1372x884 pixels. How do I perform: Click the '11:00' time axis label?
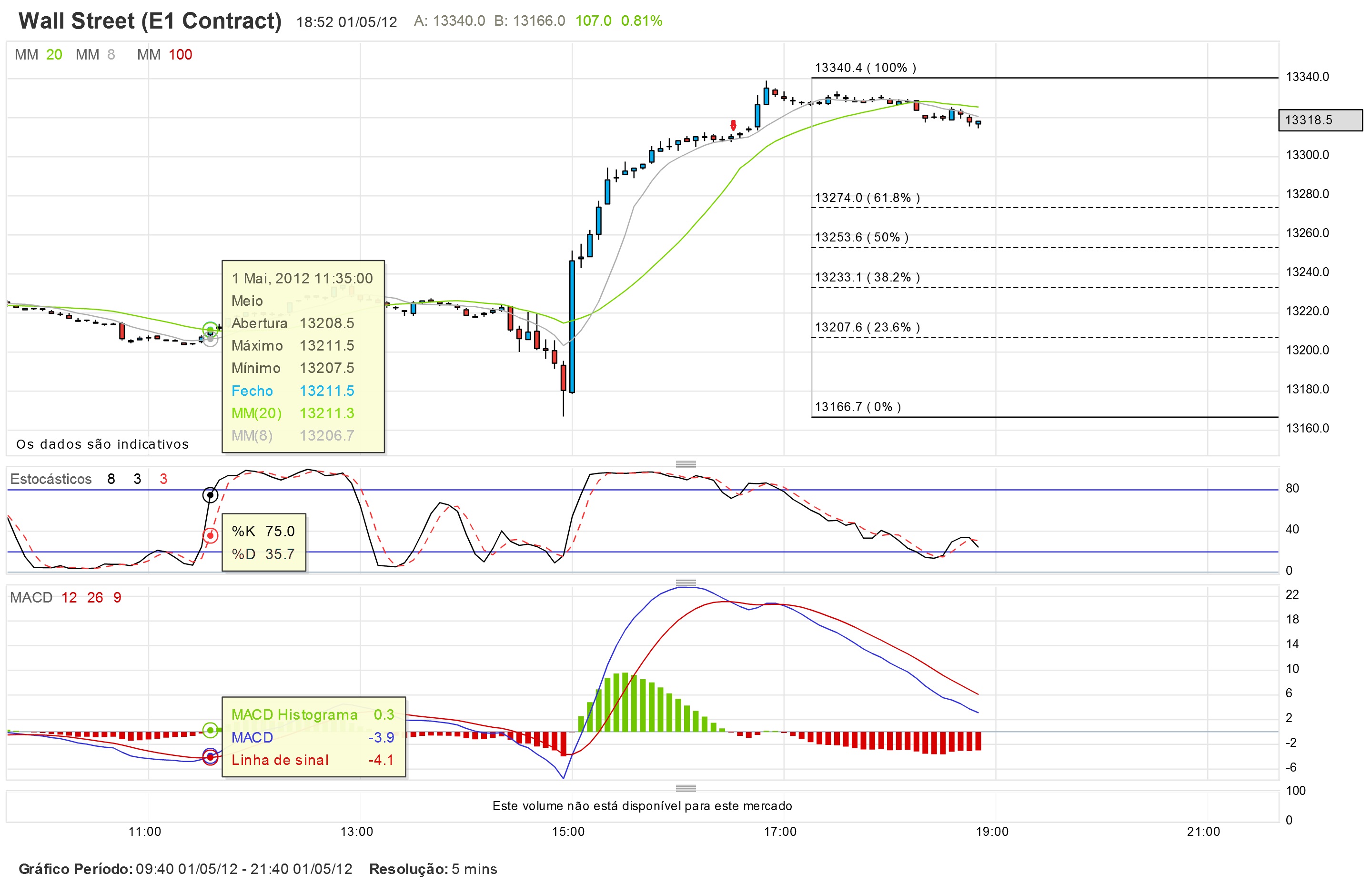click(145, 832)
